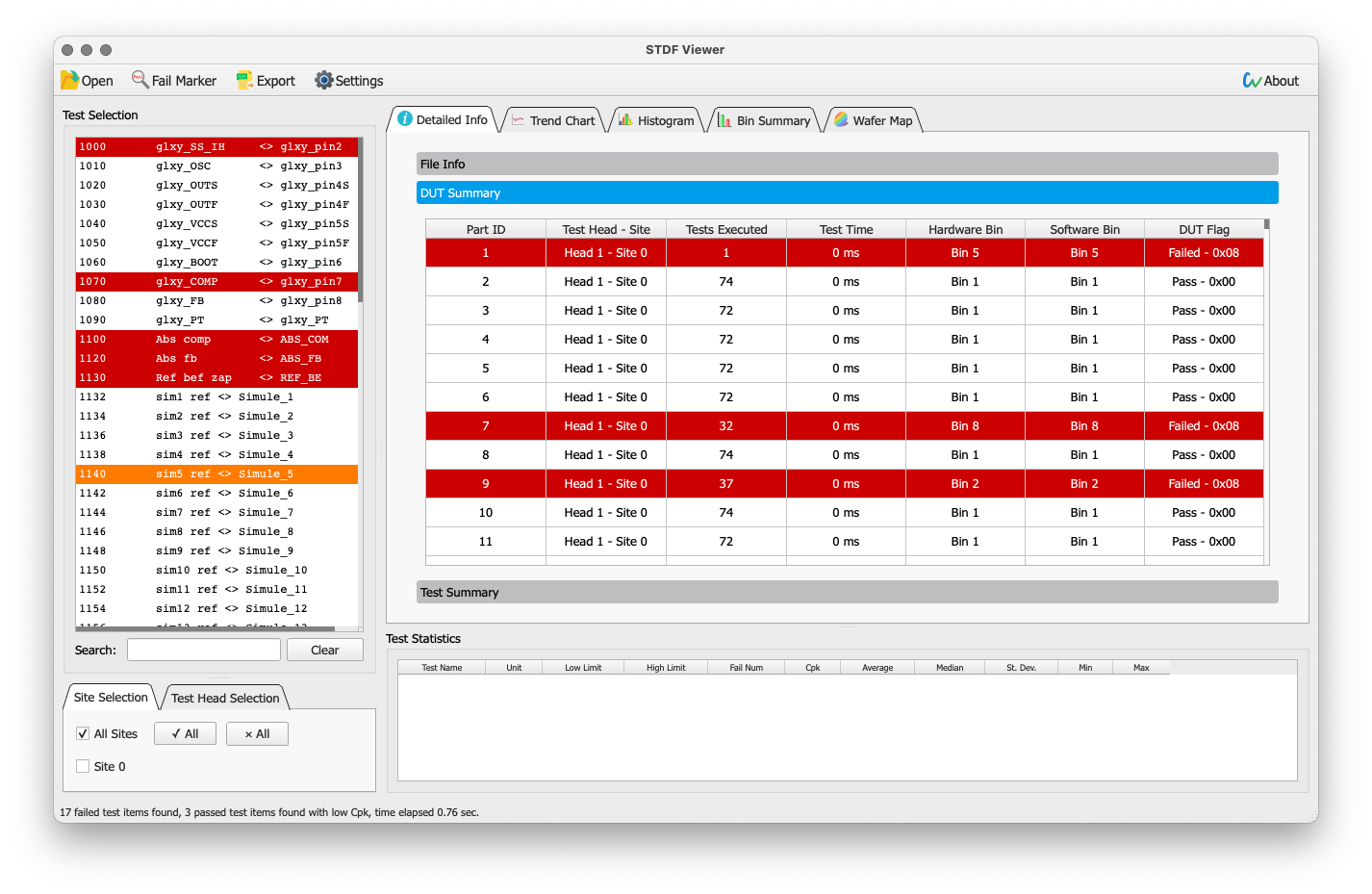Enable the Site 0 checkbox

tap(83, 766)
